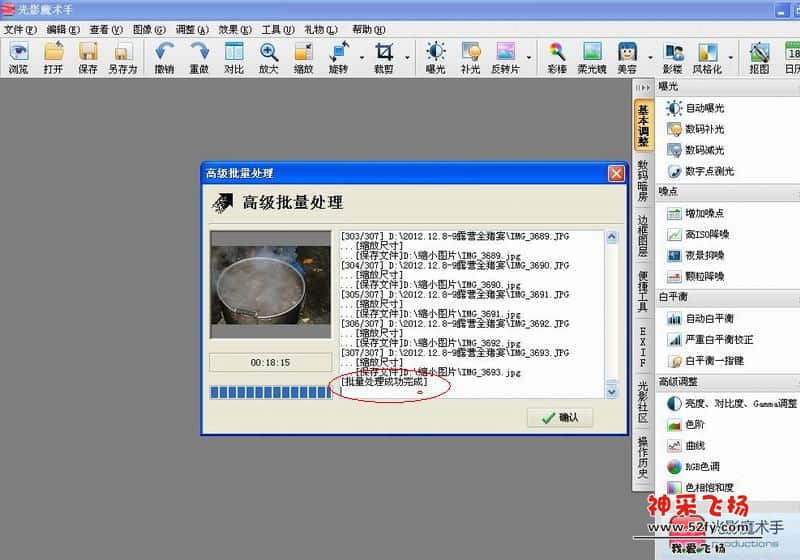
Task: Open the 调整(A) menu
Action: pyautogui.click(x=192, y=30)
